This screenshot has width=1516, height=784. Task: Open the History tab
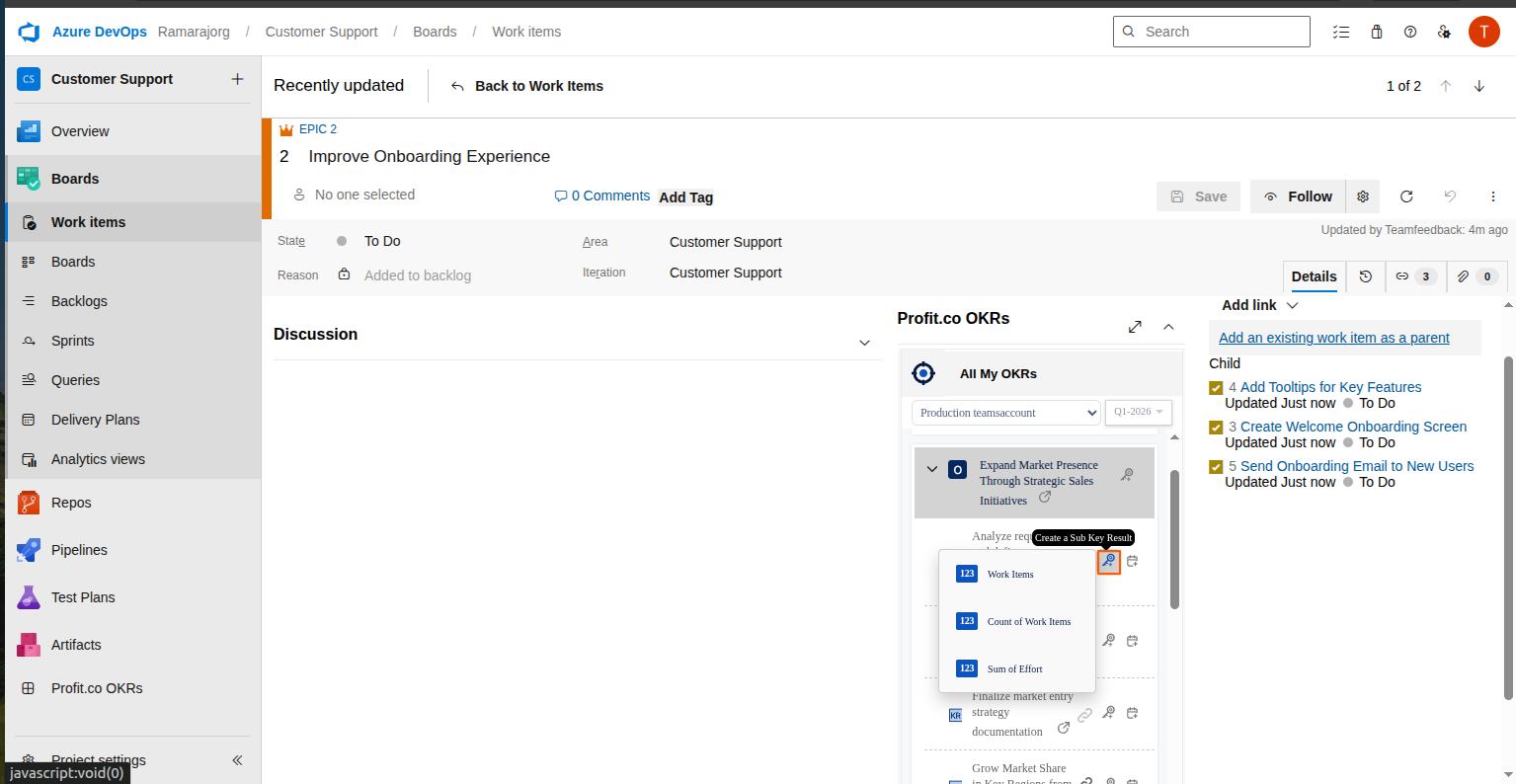coord(1366,276)
